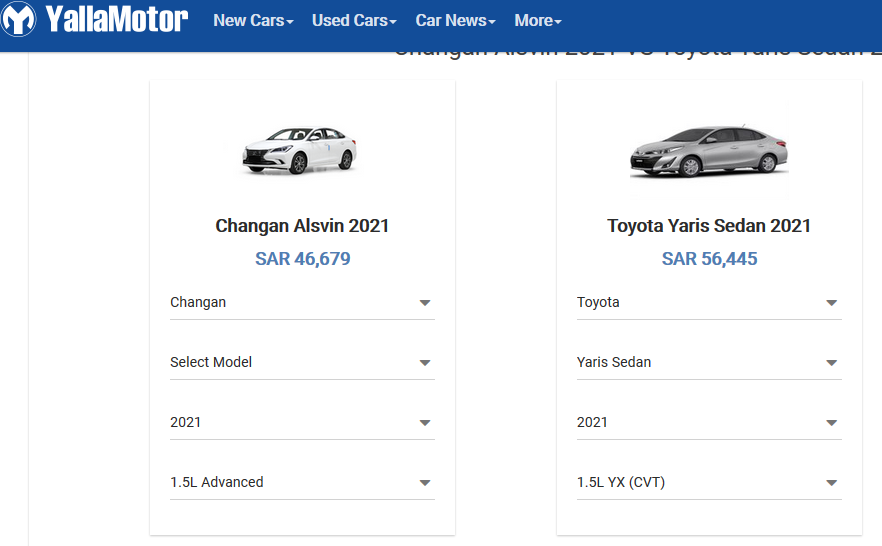The image size is (882, 546).
Task: Expand the Toyota make dropdown
Action: click(709, 303)
